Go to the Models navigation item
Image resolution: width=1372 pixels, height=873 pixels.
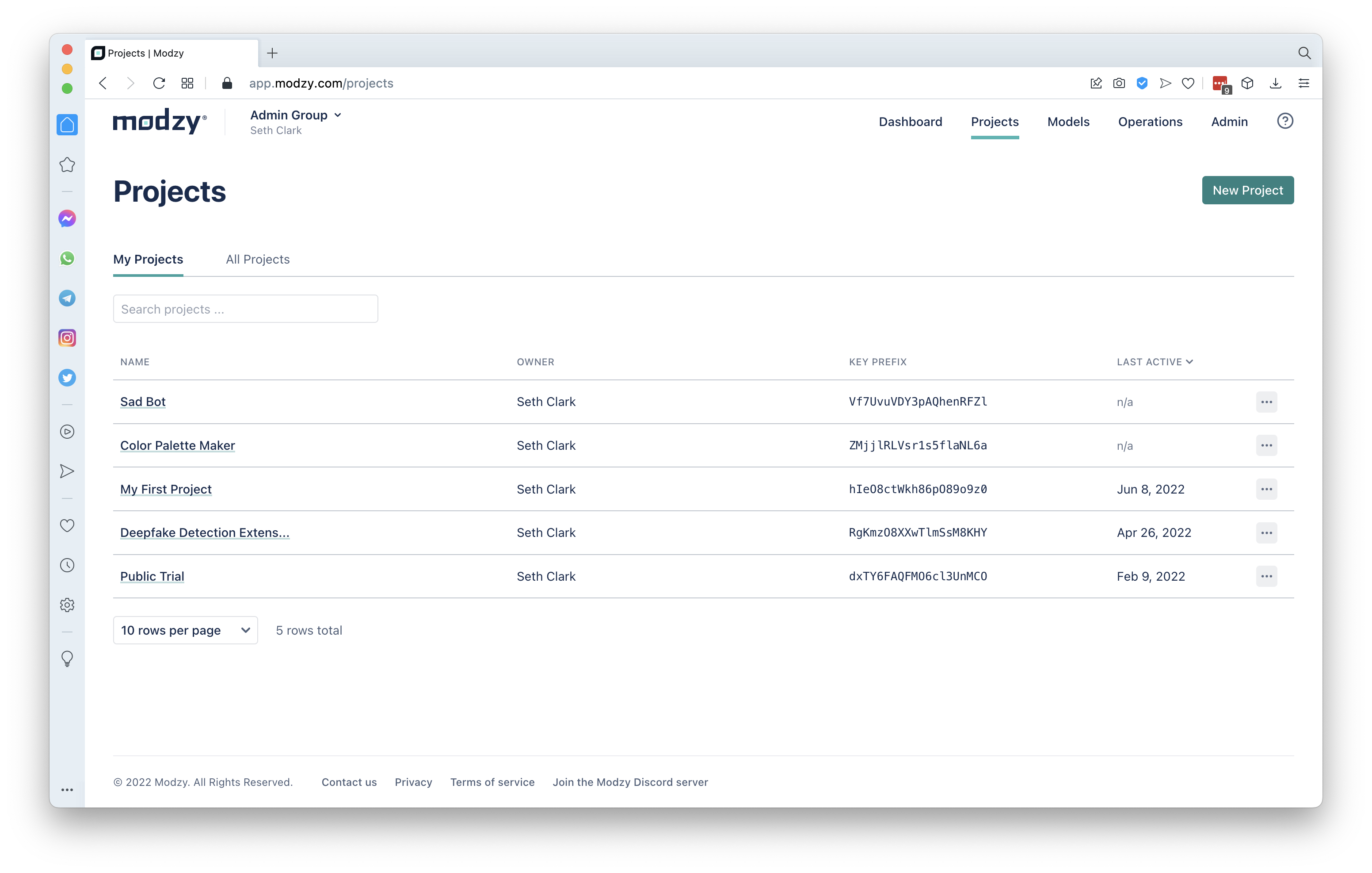pyautogui.click(x=1068, y=122)
